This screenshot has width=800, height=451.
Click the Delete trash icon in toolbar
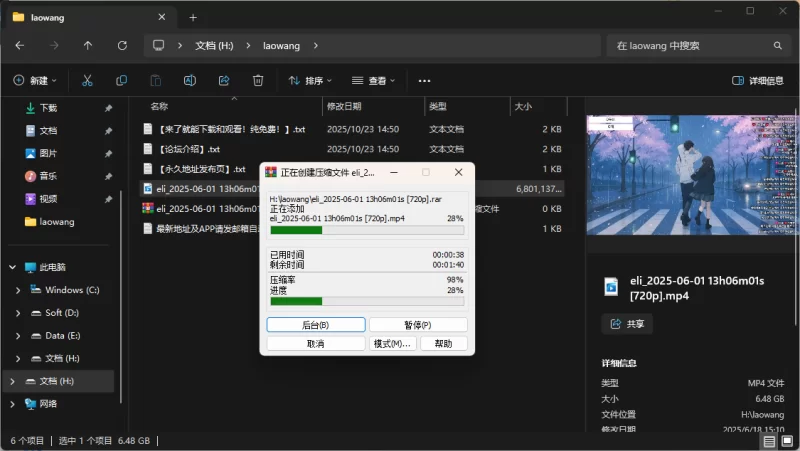(258, 80)
